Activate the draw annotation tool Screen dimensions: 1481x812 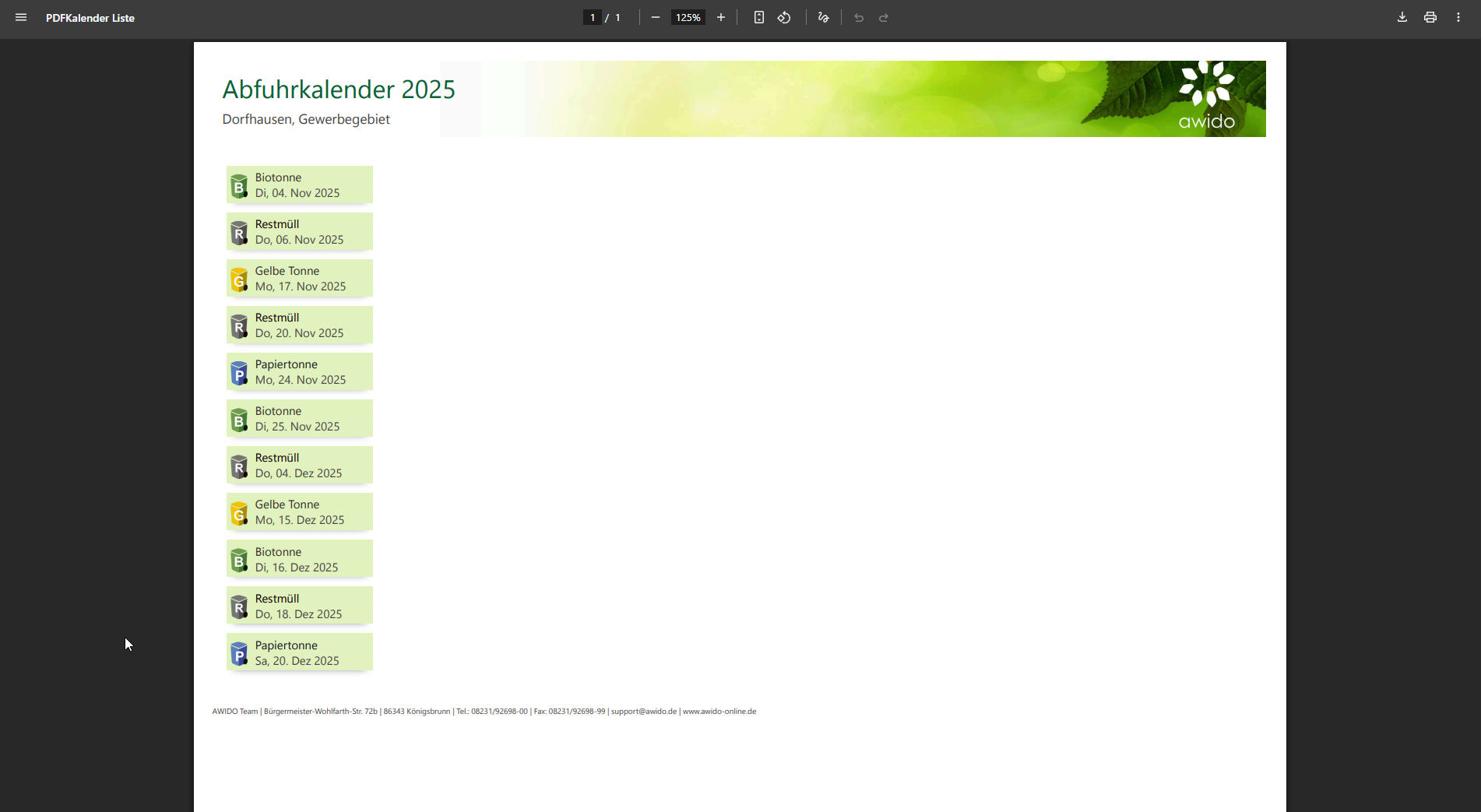pyautogui.click(x=824, y=17)
